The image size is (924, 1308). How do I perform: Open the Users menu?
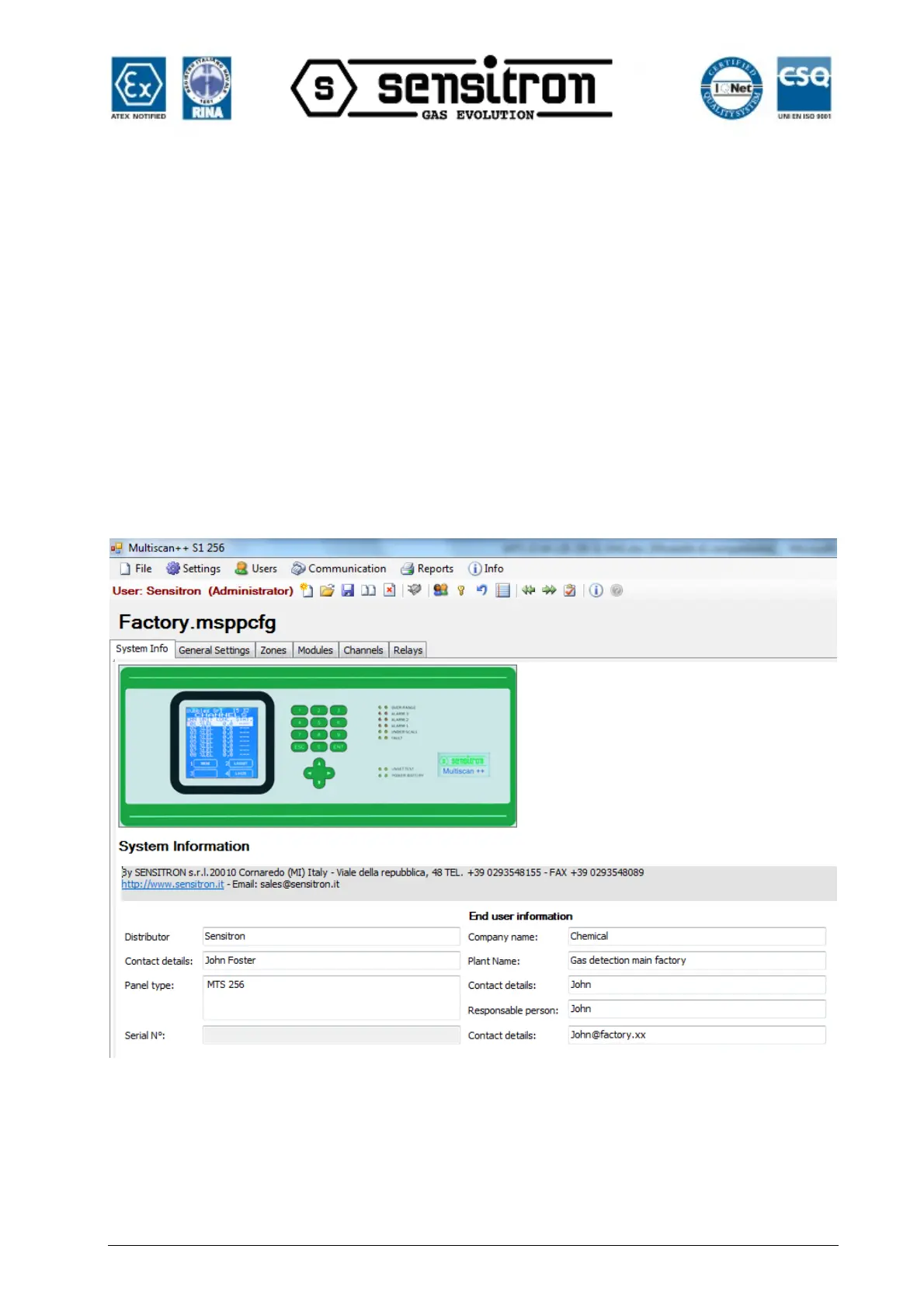coord(256,569)
